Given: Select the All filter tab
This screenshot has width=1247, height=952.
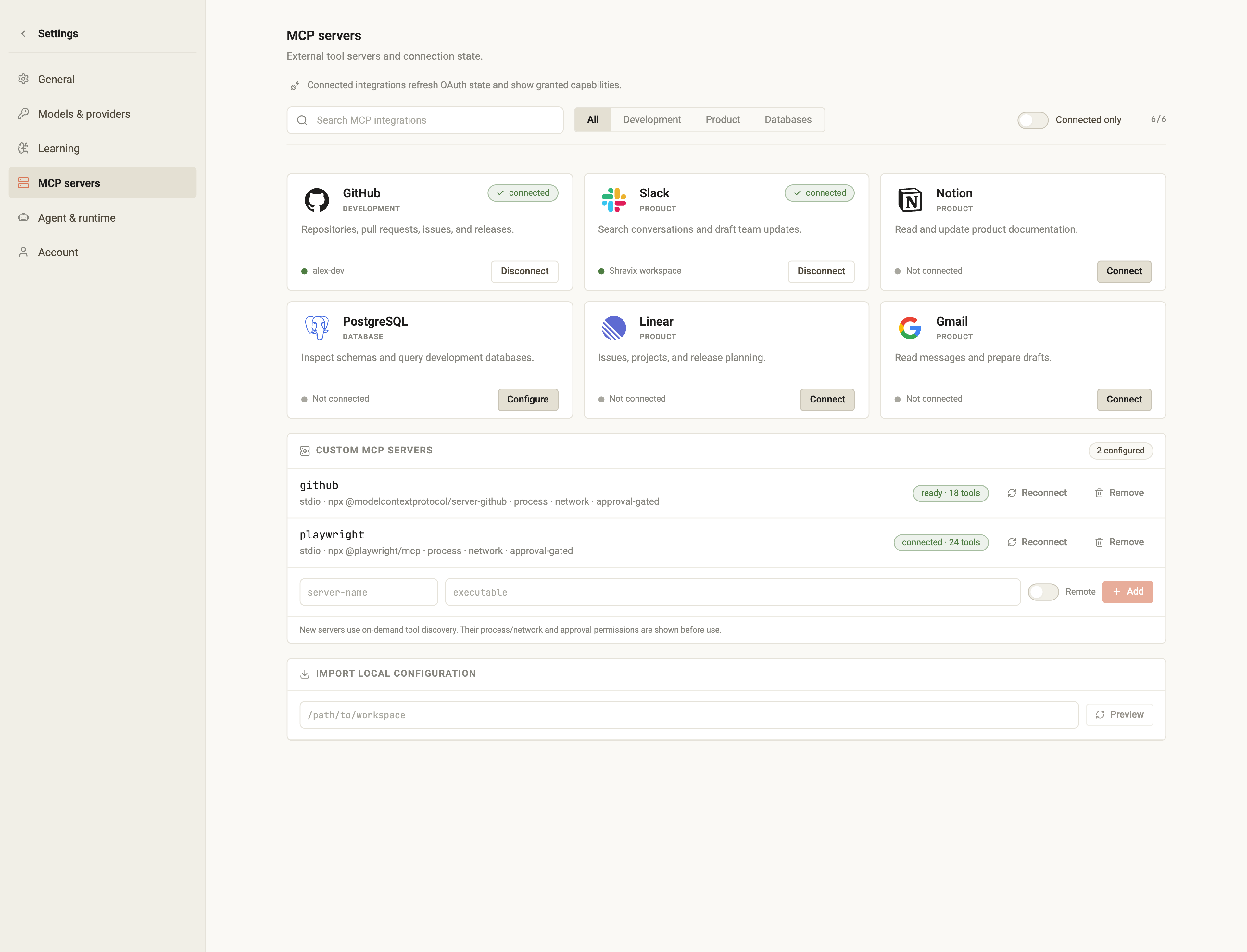Looking at the screenshot, I should pos(593,119).
